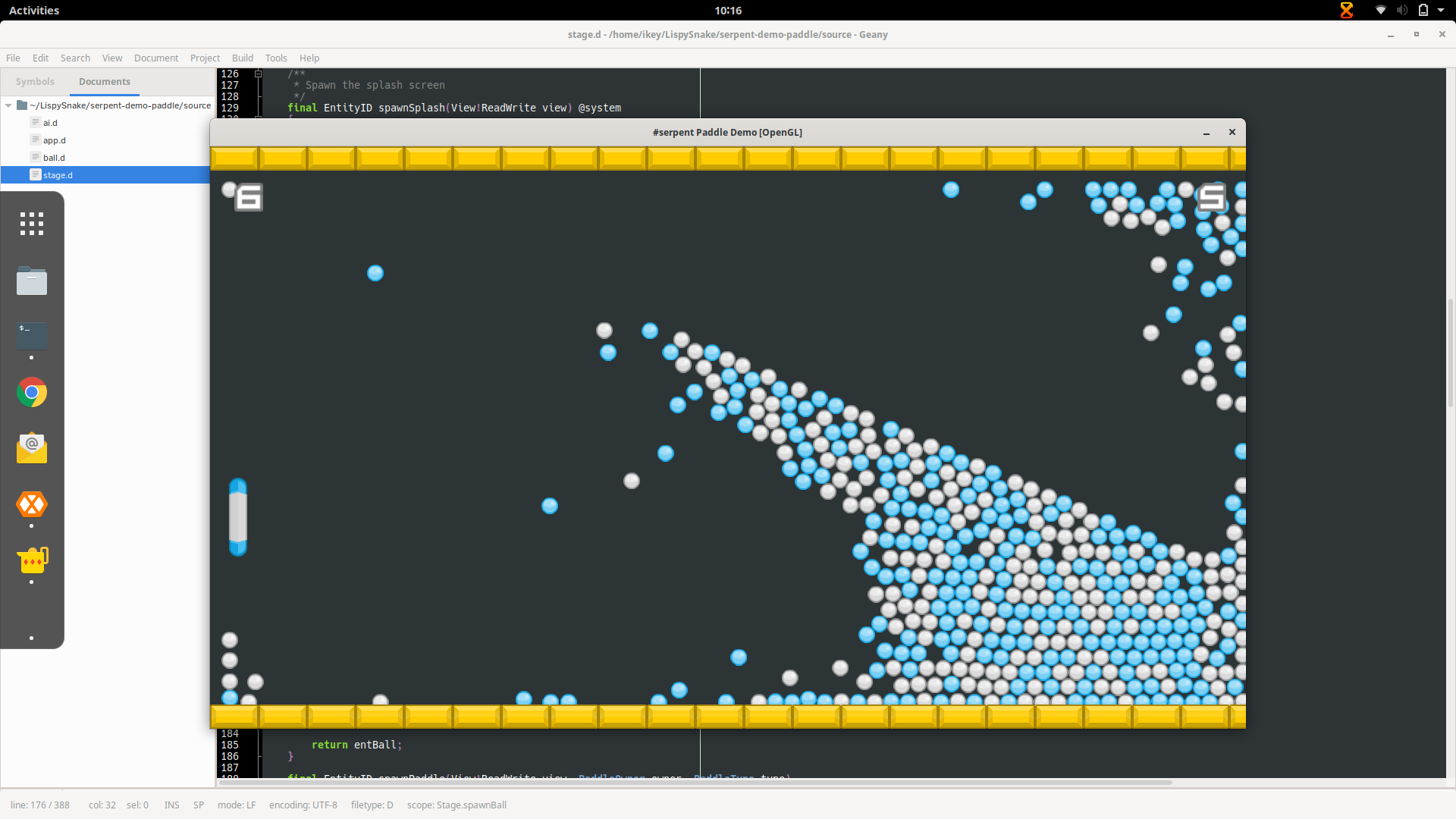Click the battery indicator in top bar
Image resolution: width=1456 pixels, height=819 pixels.
pyautogui.click(x=1423, y=10)
